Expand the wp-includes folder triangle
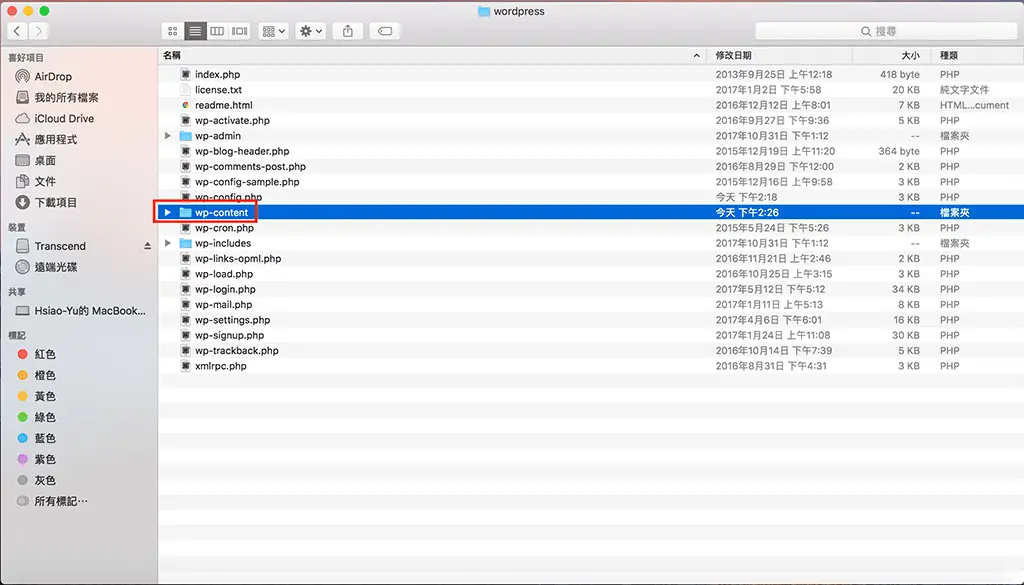The image size is (1024, 585). point(168,243)
